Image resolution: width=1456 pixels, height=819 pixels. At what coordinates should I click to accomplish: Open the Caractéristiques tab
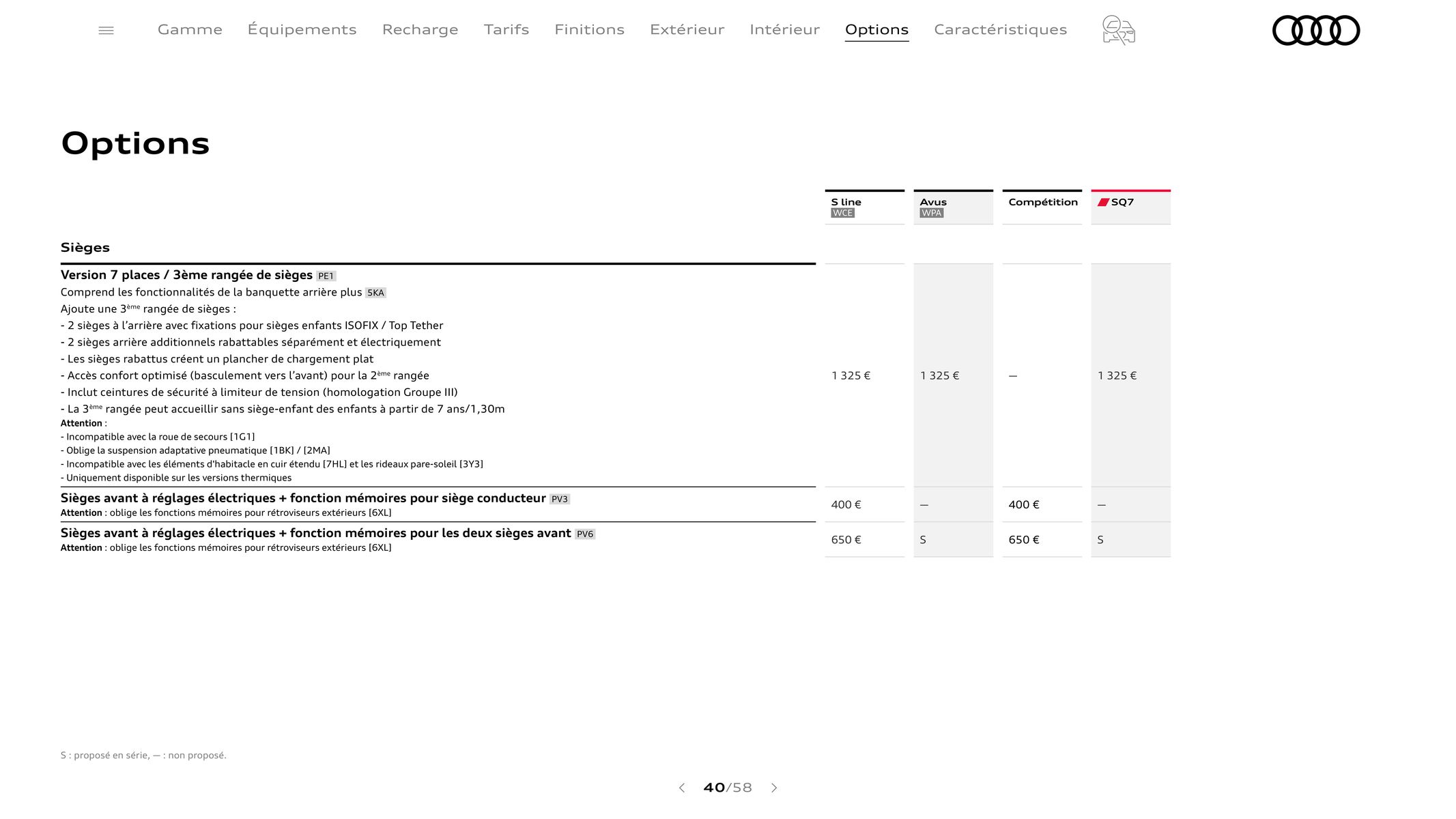pyautogui.click(x=1000, y=29)
